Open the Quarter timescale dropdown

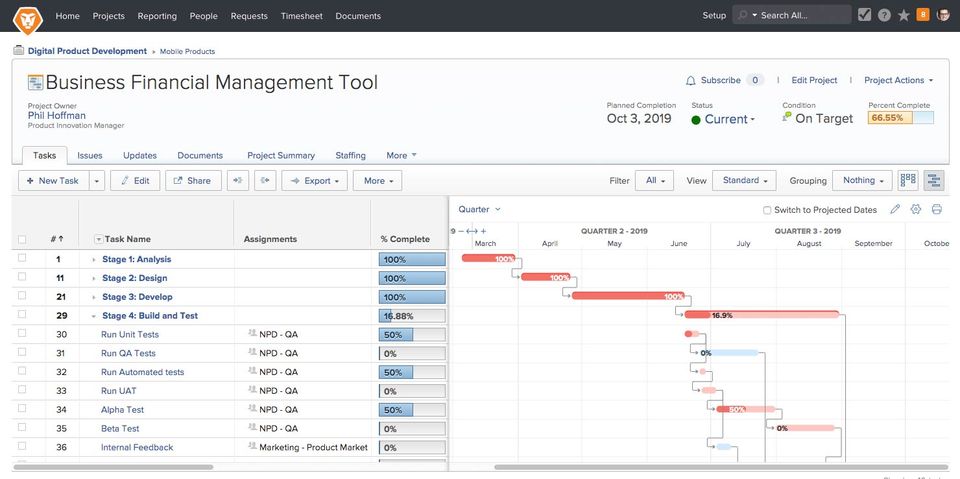(x=479, y=209)
